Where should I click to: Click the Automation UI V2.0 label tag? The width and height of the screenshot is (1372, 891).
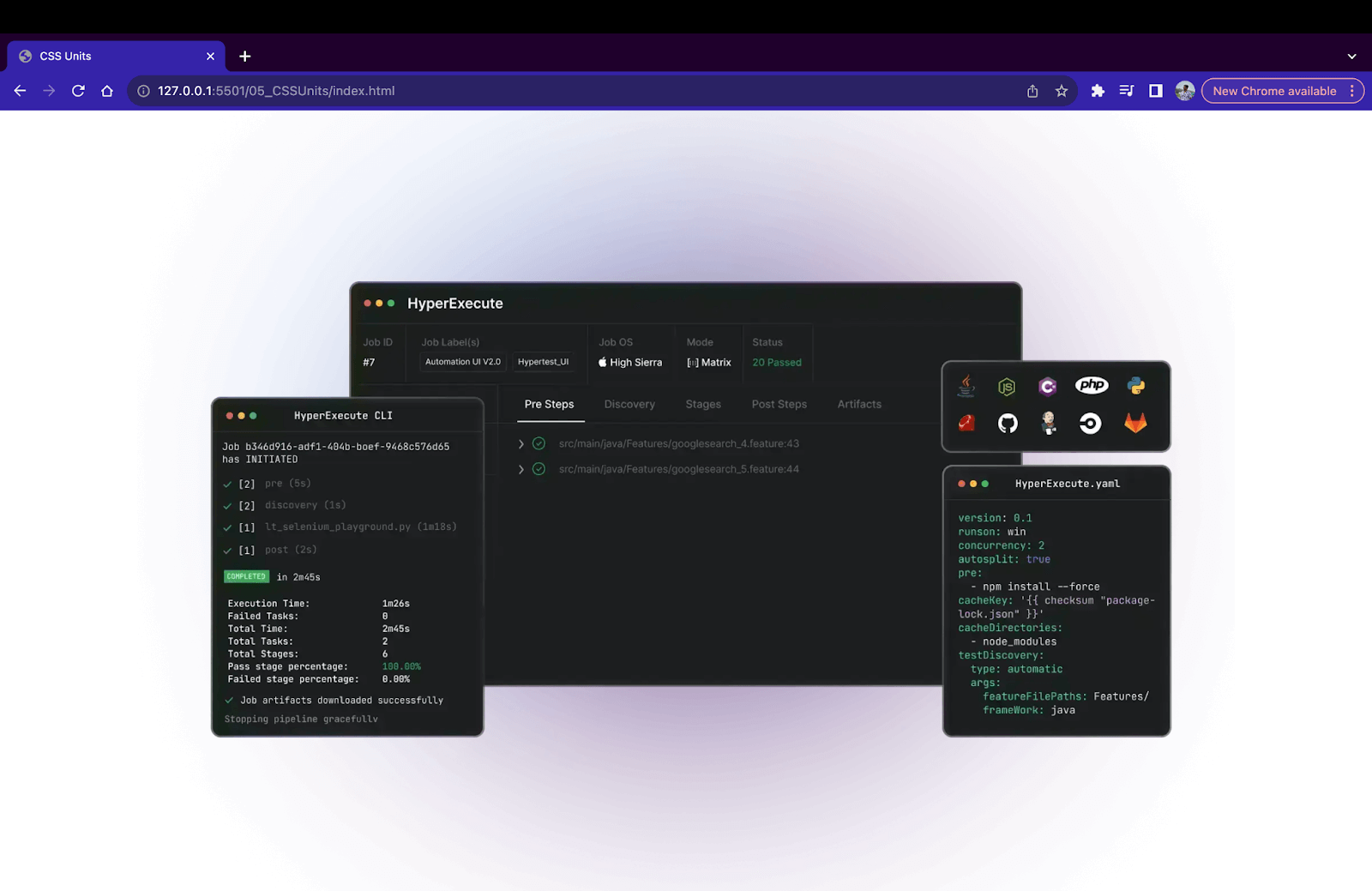pyautogui.click(x=463, y=362)
